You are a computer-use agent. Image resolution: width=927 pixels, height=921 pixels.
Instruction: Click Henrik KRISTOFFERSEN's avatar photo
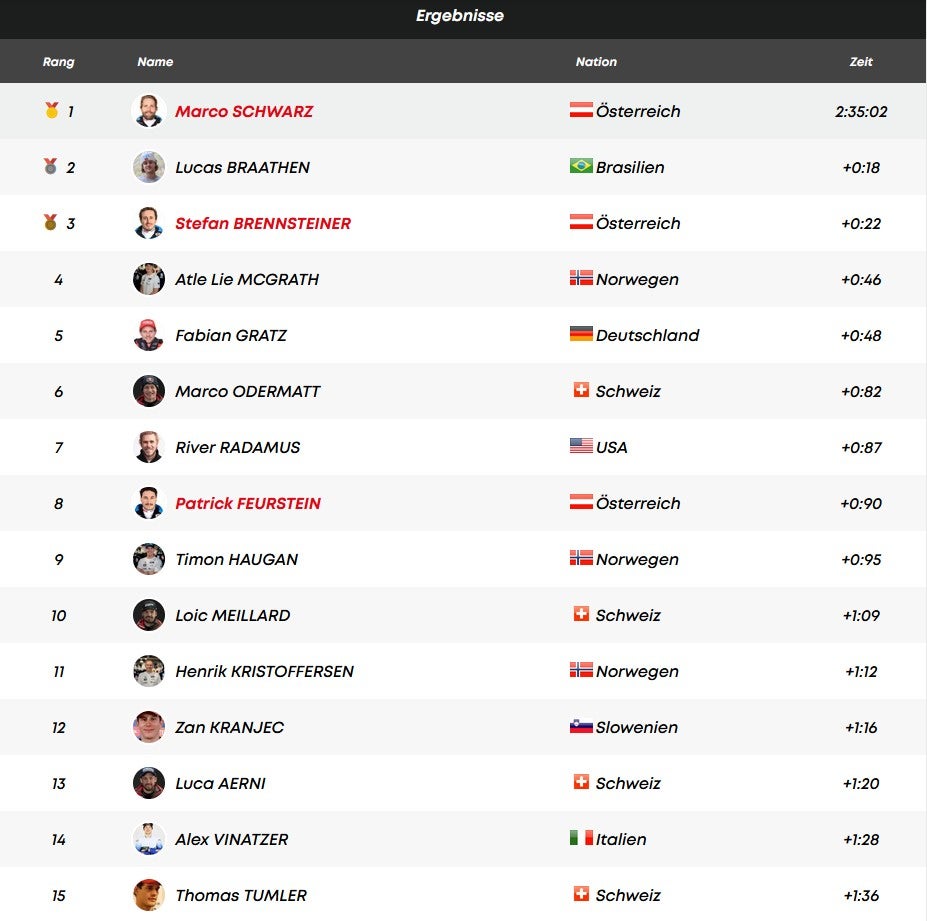(x=149, y=671)
